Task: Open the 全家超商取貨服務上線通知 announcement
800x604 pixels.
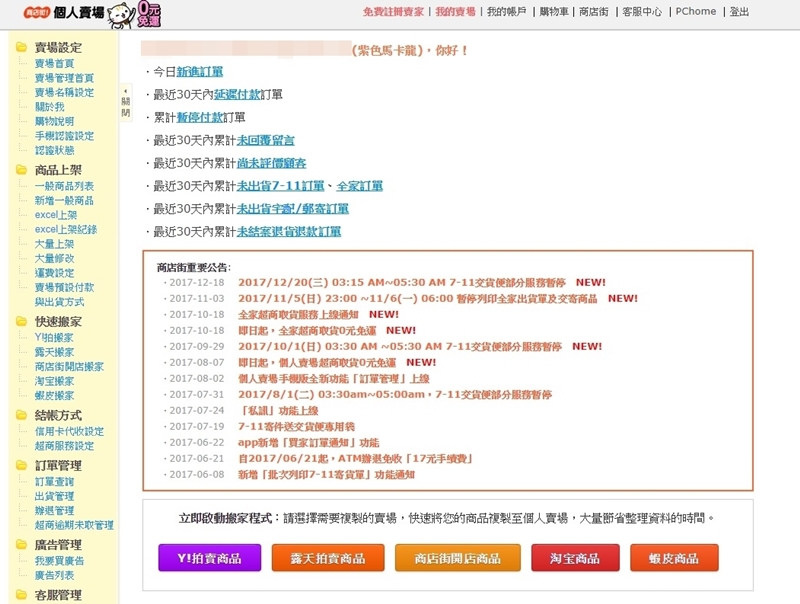Action: click(x=298, y=314)
